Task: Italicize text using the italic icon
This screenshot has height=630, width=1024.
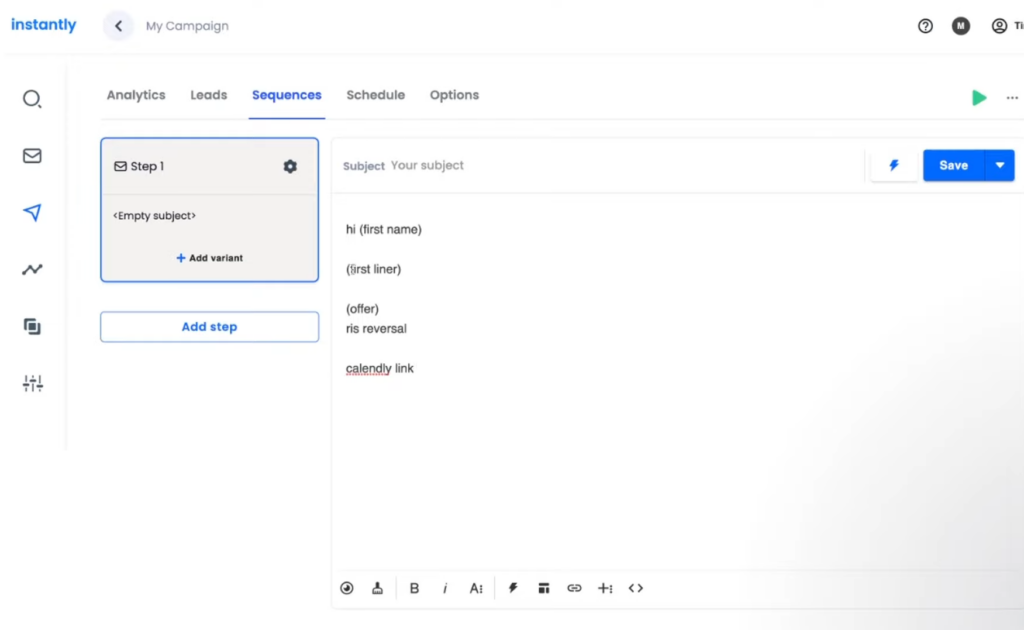Action: click(444, 588)
